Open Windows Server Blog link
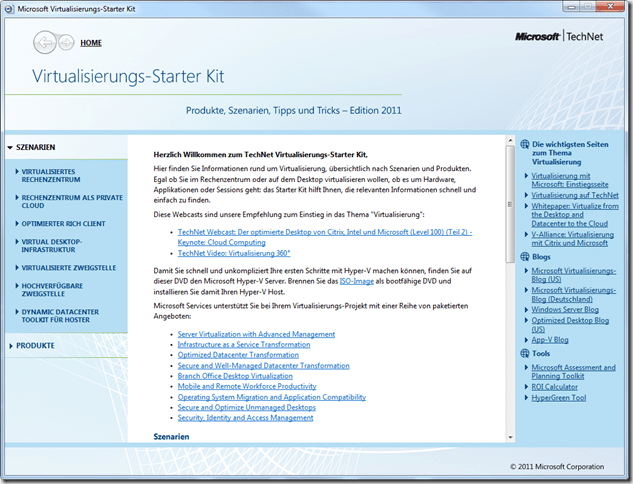 point(565,310)
